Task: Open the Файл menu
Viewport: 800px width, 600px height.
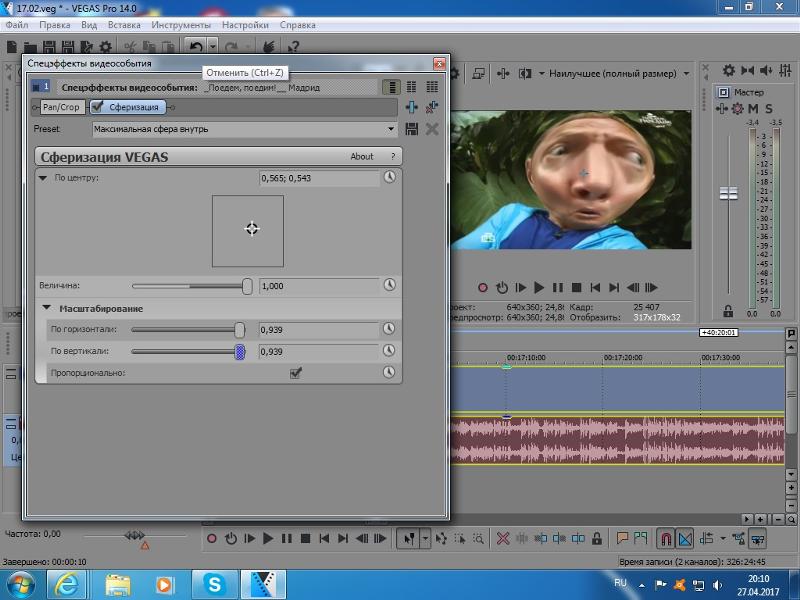Action: point(17,25)
